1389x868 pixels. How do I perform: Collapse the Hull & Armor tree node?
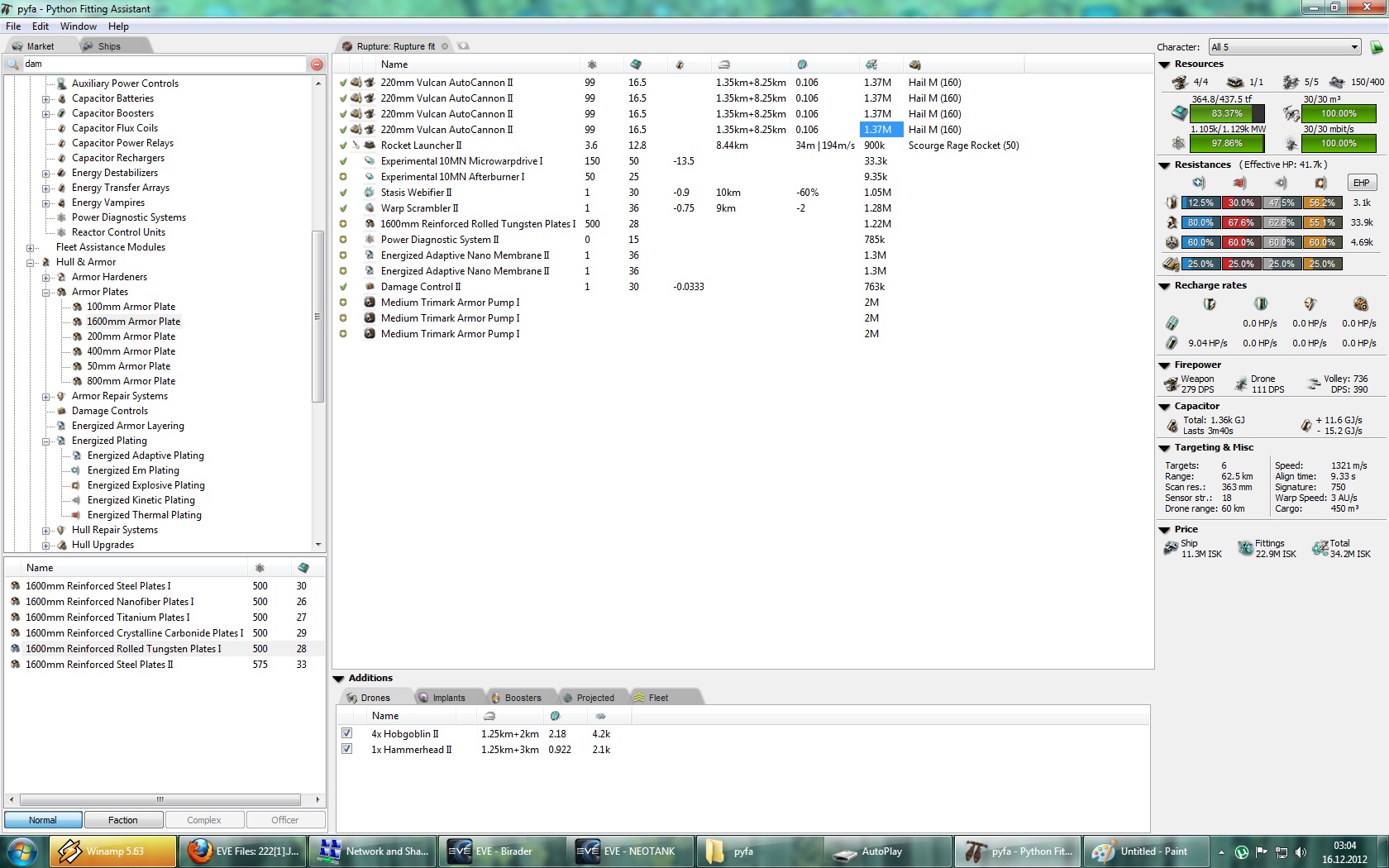click(31, 263)
